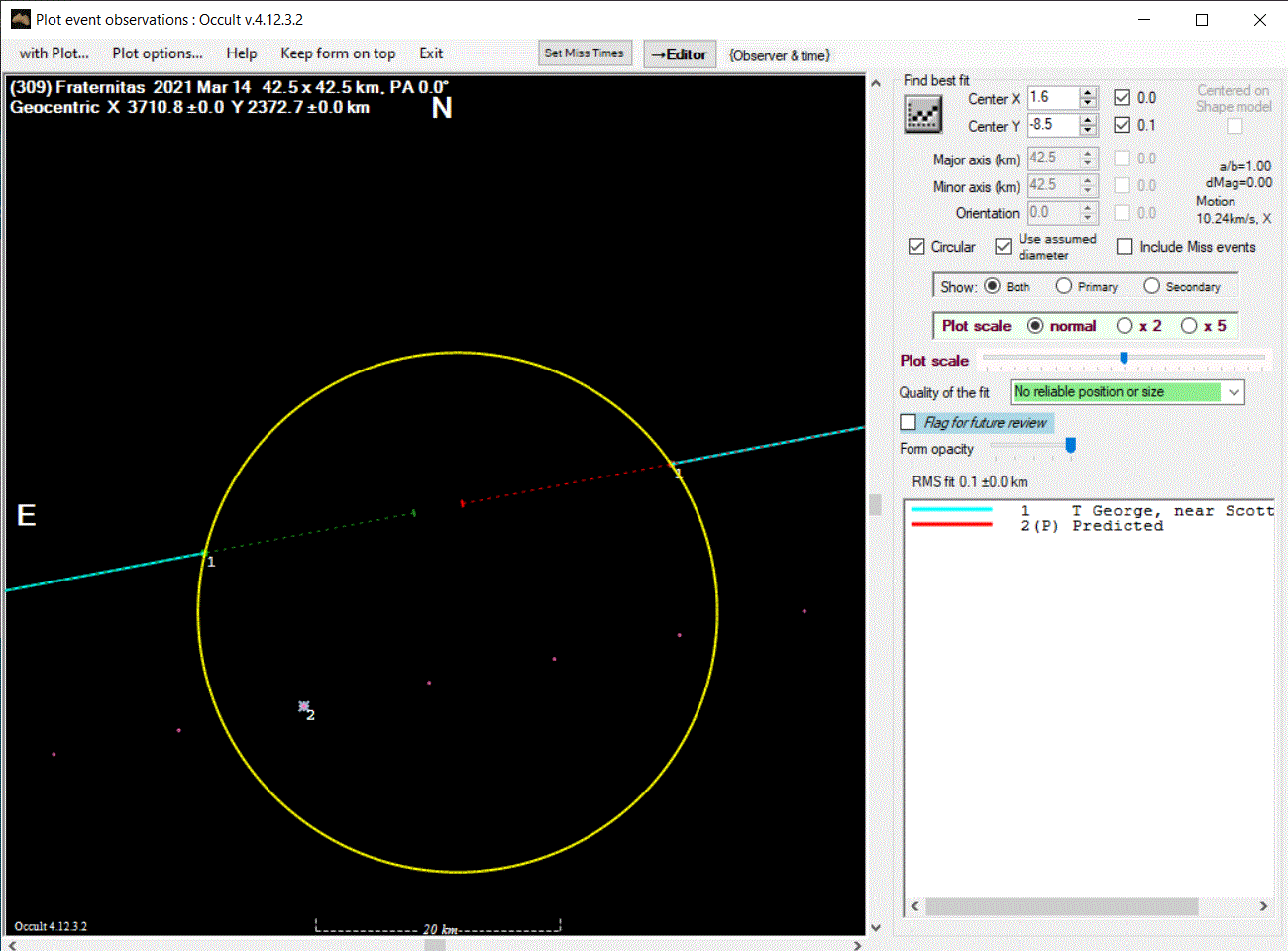Toggle Flag for future review checkbox
Image resolution: width=1288 pixels, height=951 pixels.
coord(908,423)
